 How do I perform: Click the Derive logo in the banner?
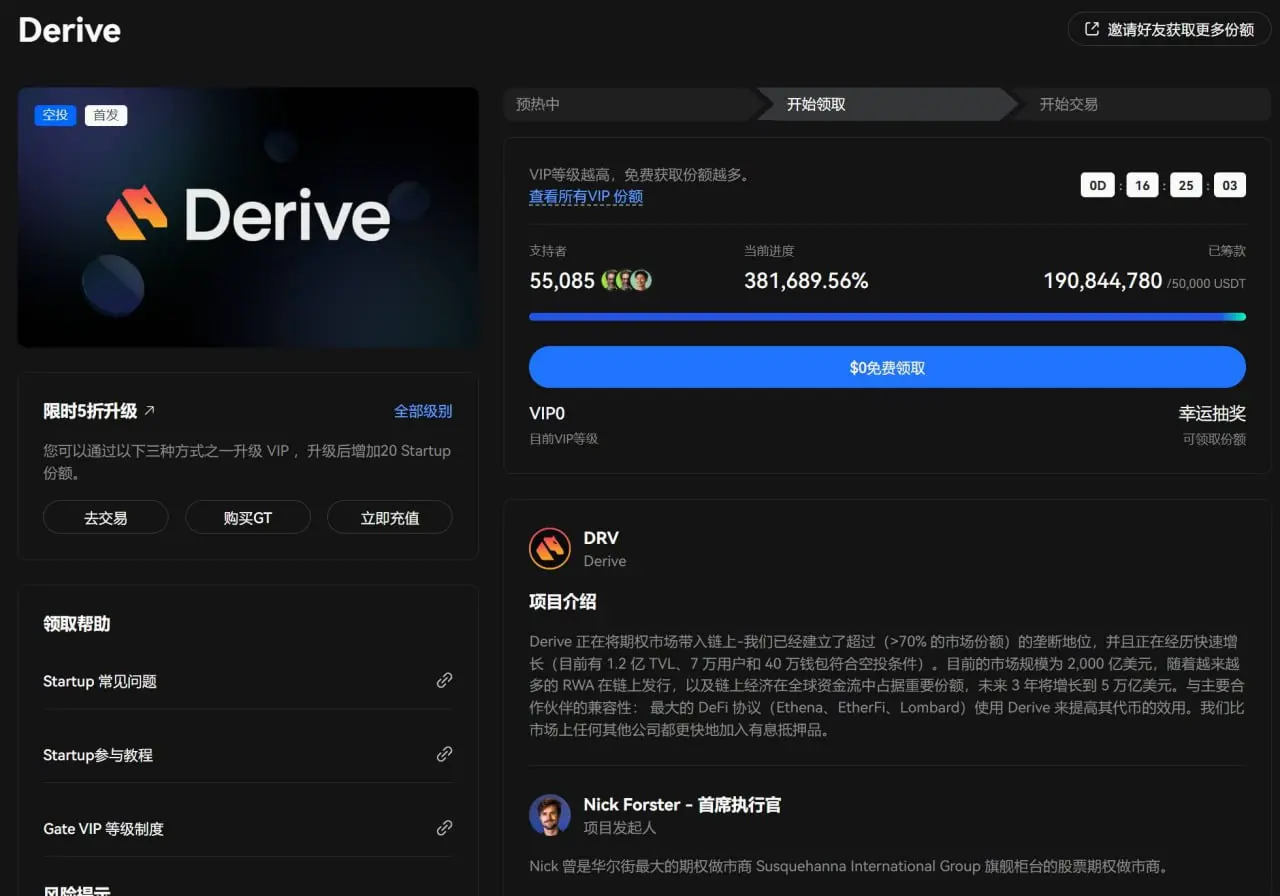pos(248,214)
